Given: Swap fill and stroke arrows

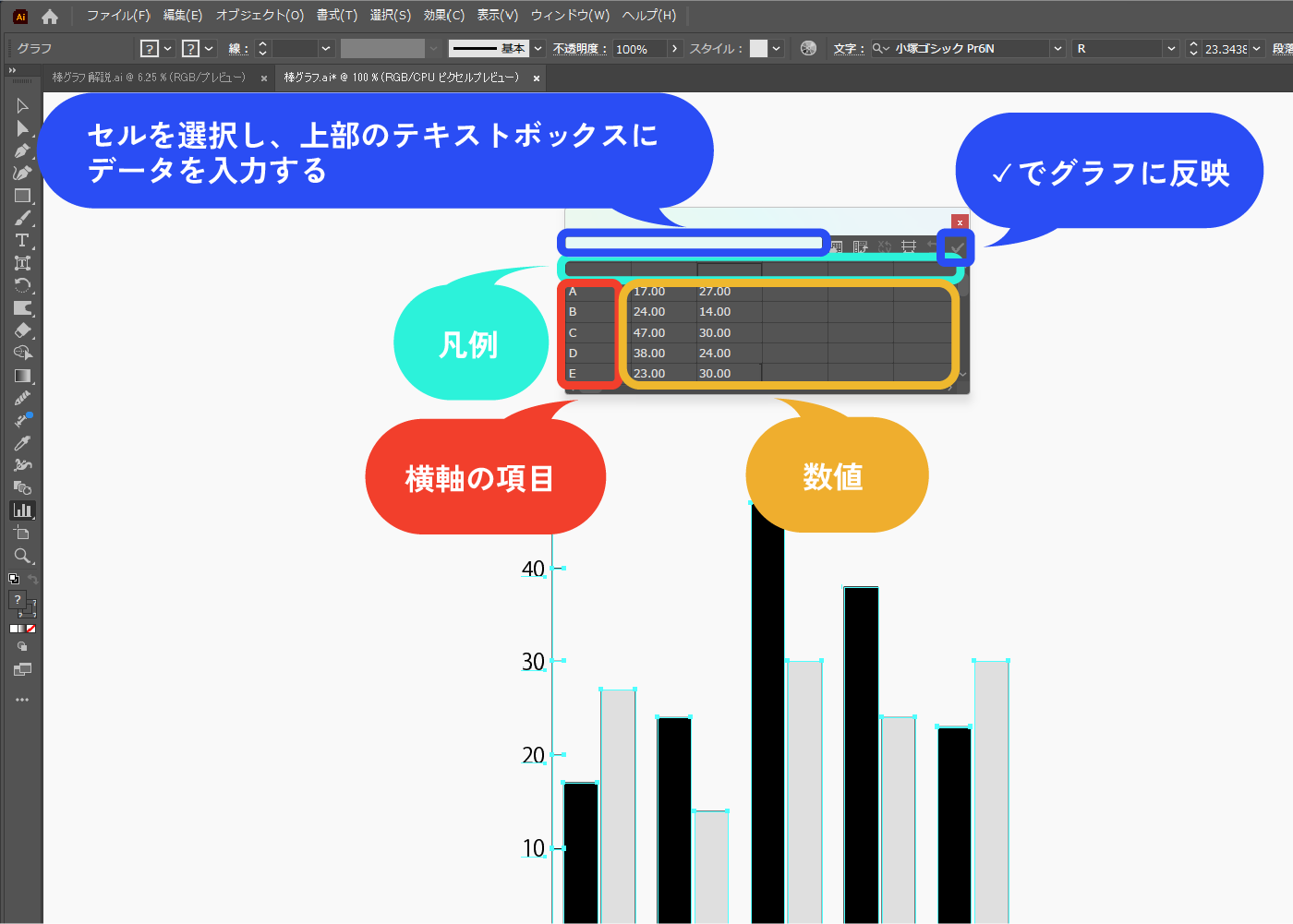Looking at the screenshot, I should 32,579.
